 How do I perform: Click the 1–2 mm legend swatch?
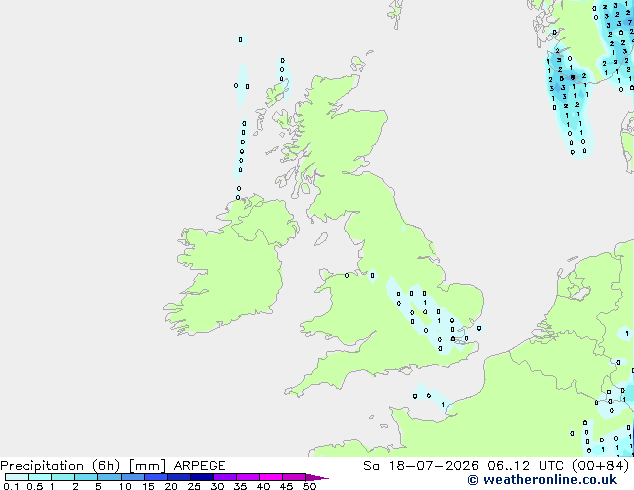pyautogui.click(x=63, y=477)
